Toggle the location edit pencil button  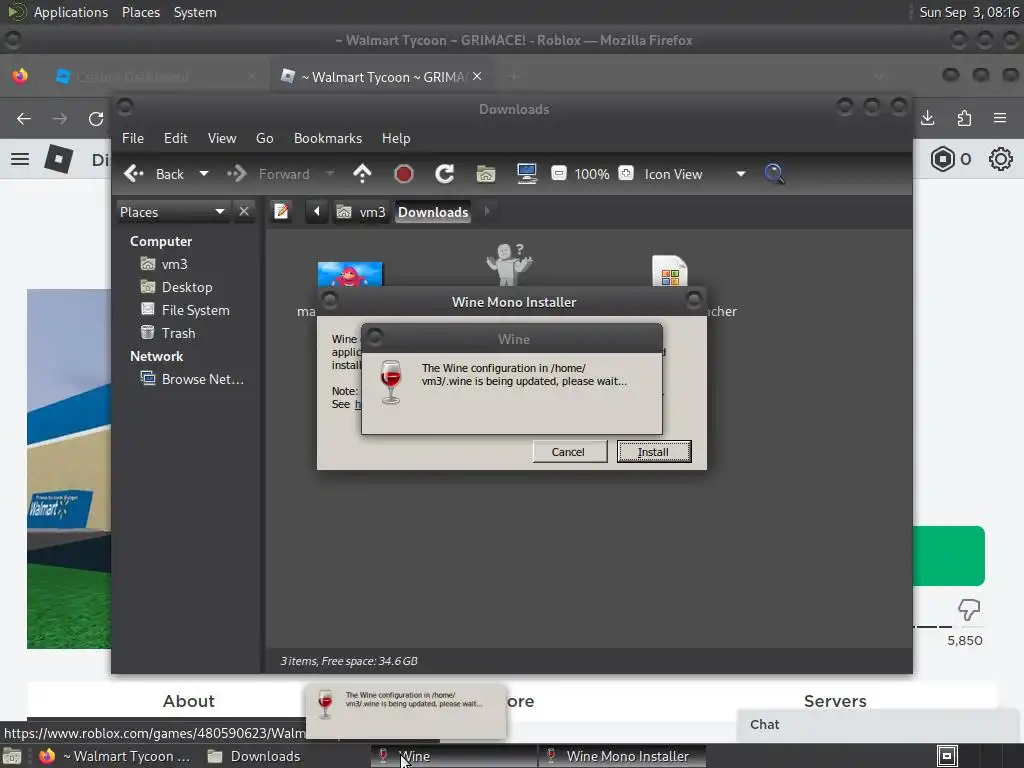281,212
